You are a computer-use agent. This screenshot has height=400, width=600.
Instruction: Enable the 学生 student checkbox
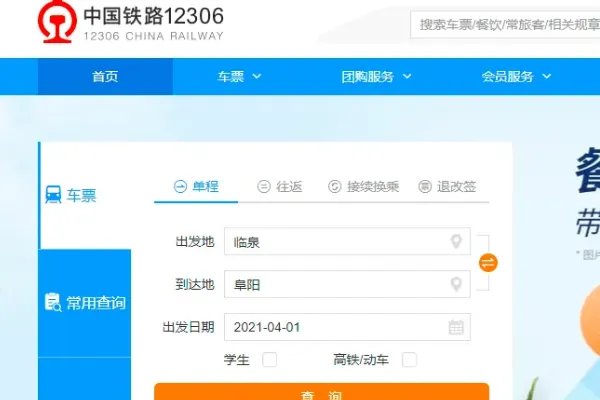tap(269, 360)
